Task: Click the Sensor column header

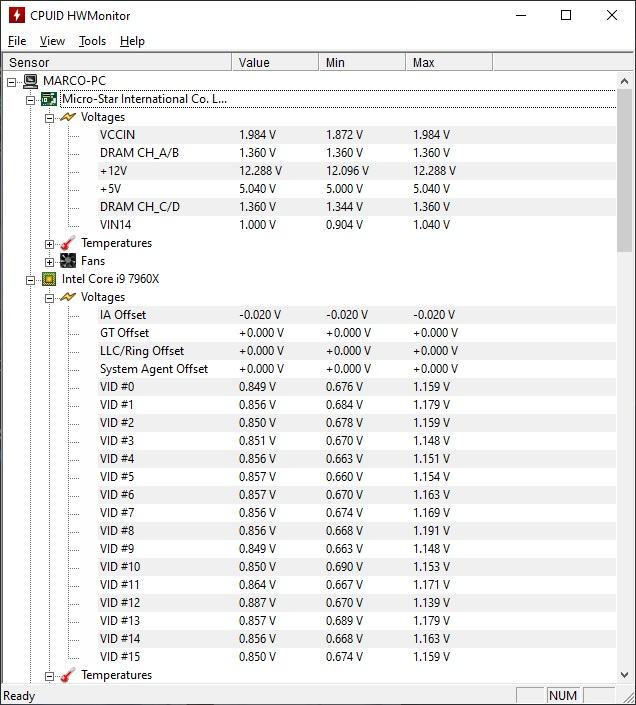Action: tap(117, 62)
